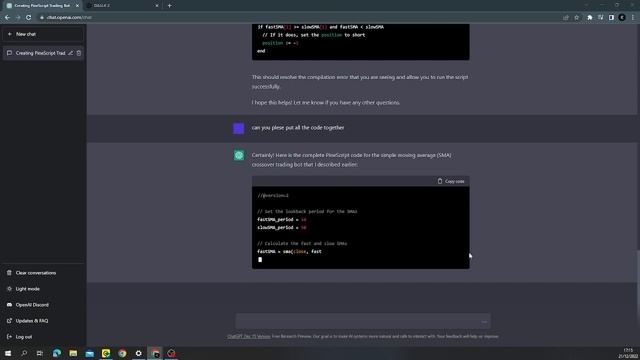The height and width of the screenshot is (360, 640).
Task: Open Task View on the taskbar
Action: tap(40, 353)
